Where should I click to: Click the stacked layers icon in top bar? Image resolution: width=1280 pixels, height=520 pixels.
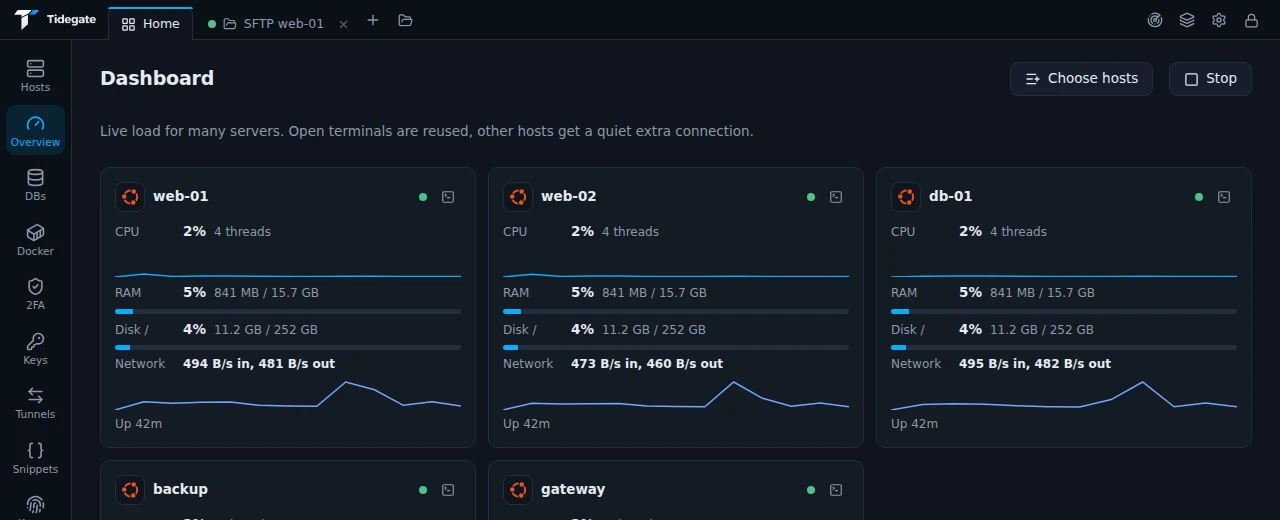[x=1187, y=20]
